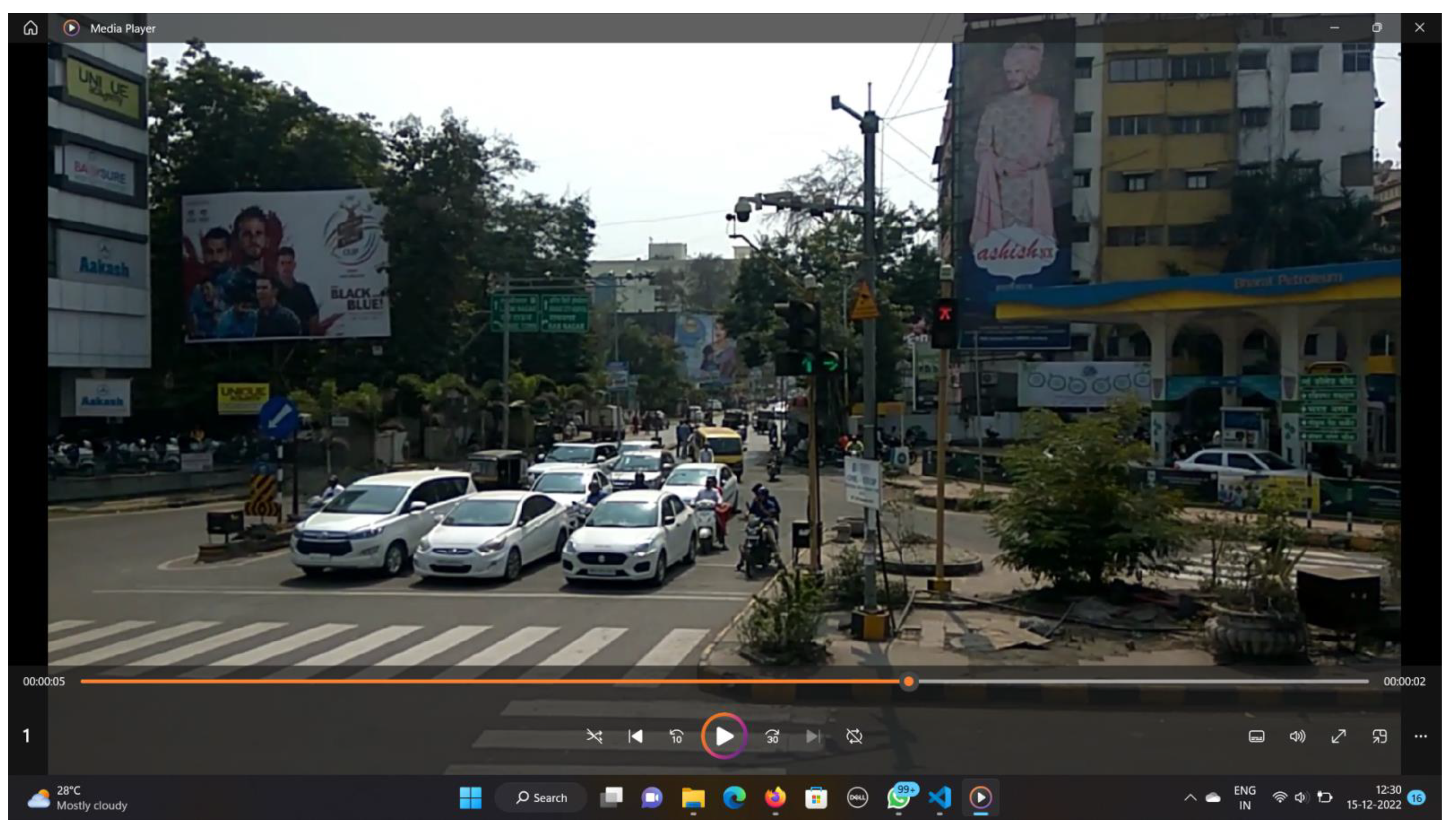Go to Media Player home
The width and height of the screenshot is (1456, 830).
30,28
